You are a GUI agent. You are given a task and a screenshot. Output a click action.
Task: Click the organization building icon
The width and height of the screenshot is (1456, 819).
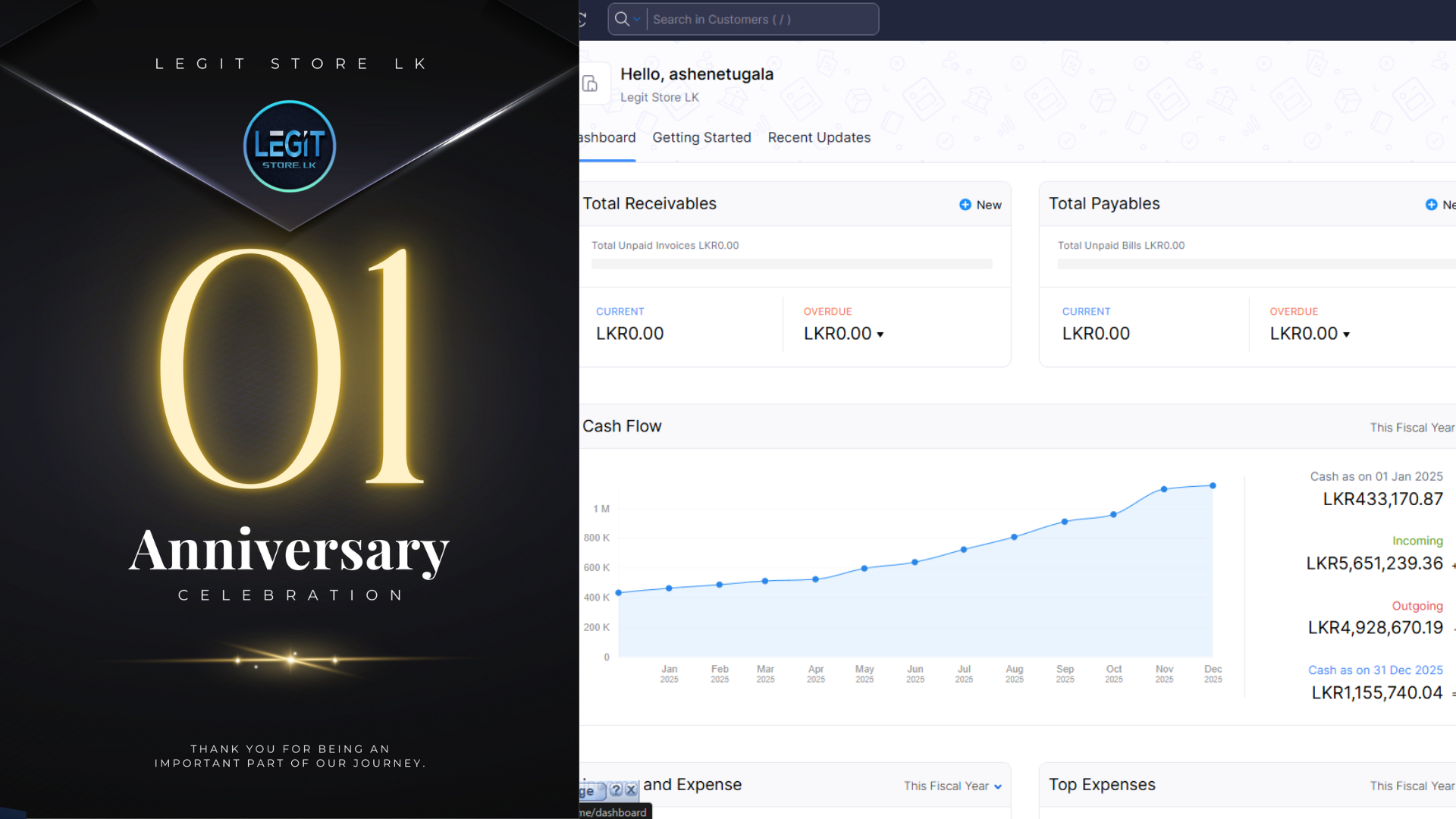click(x=590, y=83)
